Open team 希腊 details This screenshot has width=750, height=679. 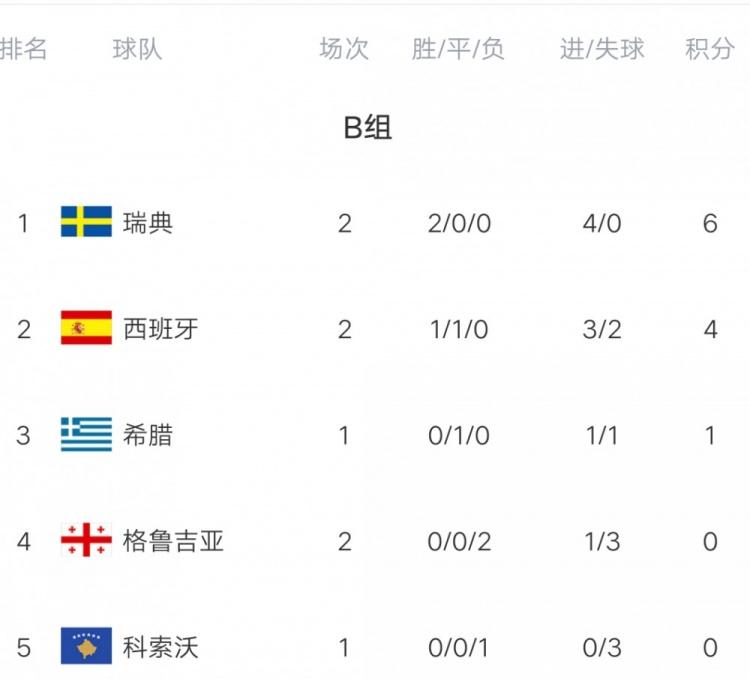[148, 435]
